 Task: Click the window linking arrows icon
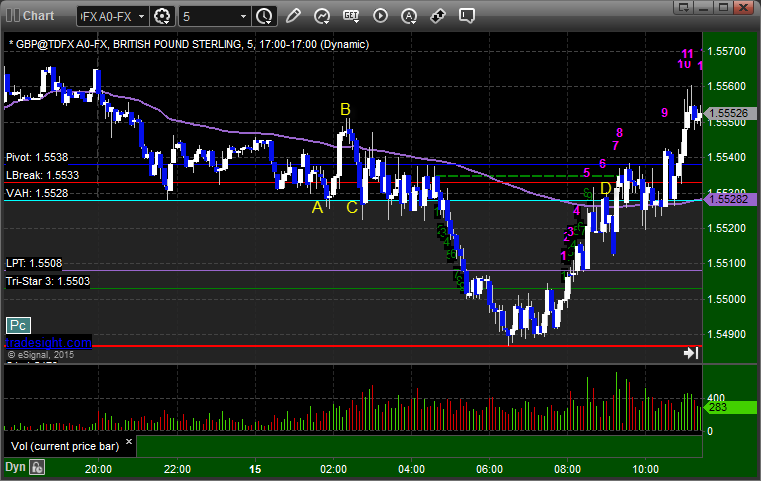(x=438, y=16)
